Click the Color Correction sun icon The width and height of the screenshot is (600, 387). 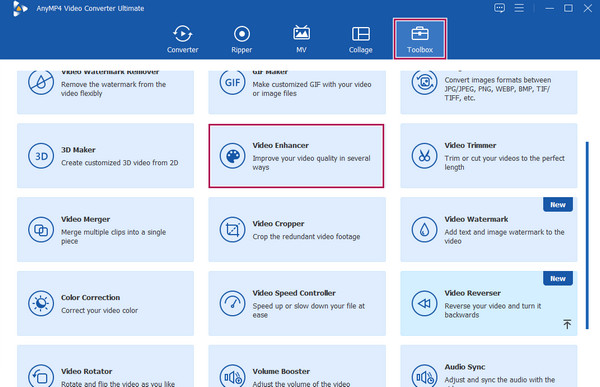point(41,304)
